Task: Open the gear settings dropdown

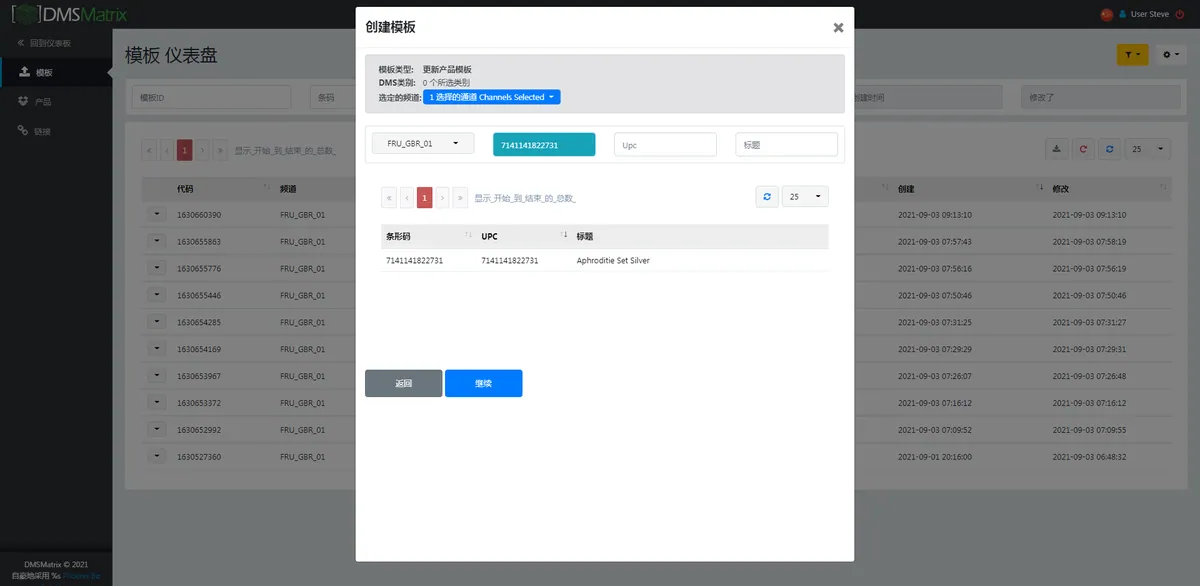Action: [x=1170, y=55]
